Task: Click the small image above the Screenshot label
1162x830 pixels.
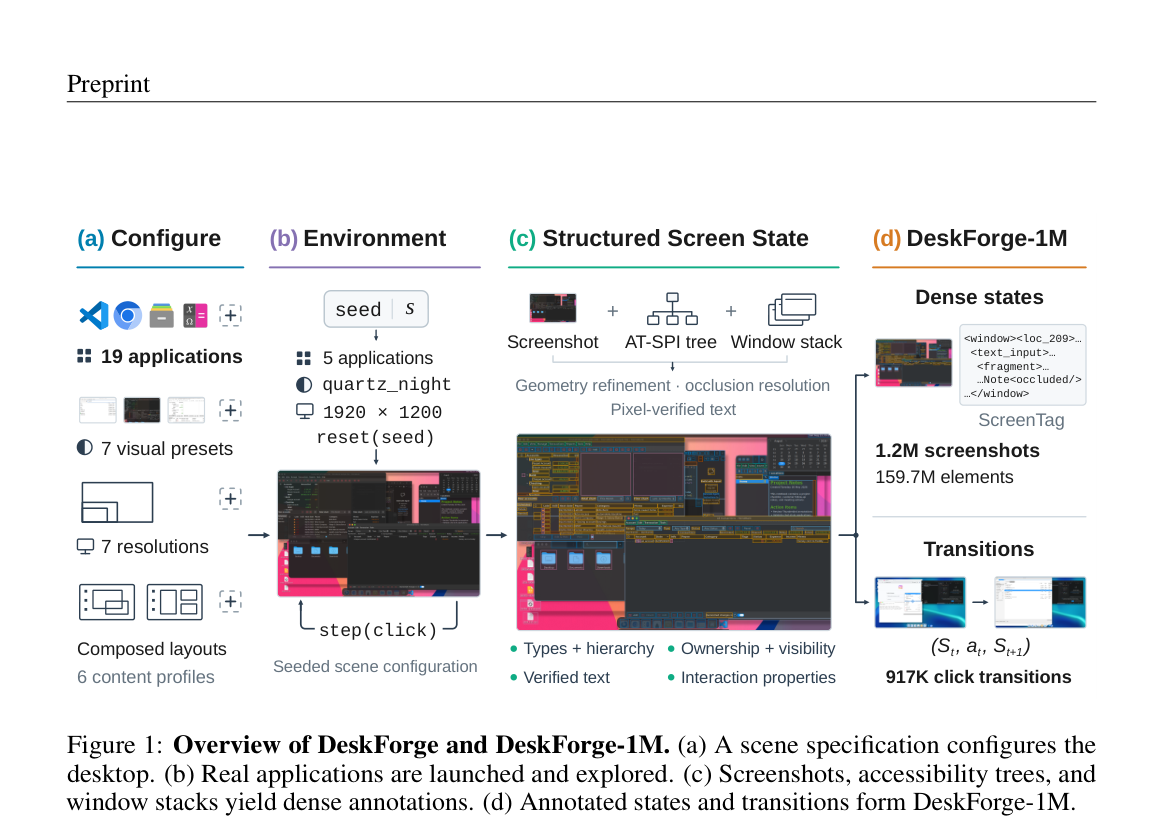Action: point(553,308)
